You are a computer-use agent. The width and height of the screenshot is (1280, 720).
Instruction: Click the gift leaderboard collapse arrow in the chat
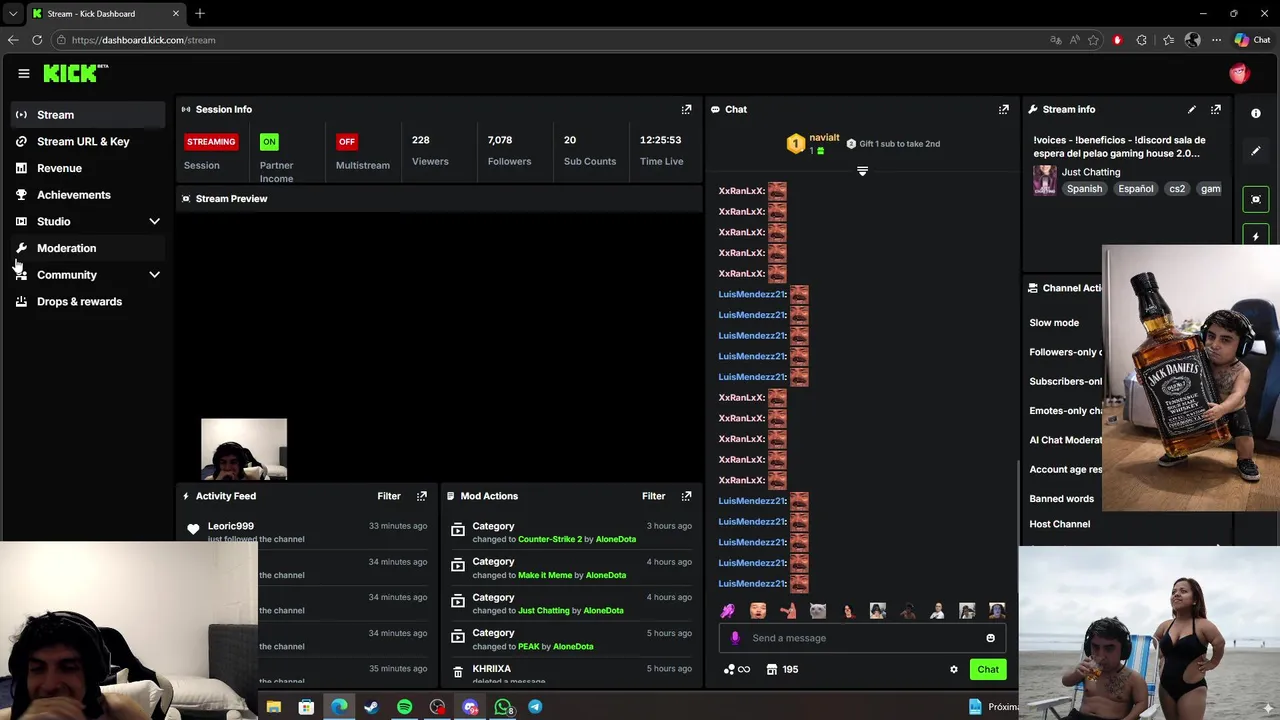(x=862, y=171)
